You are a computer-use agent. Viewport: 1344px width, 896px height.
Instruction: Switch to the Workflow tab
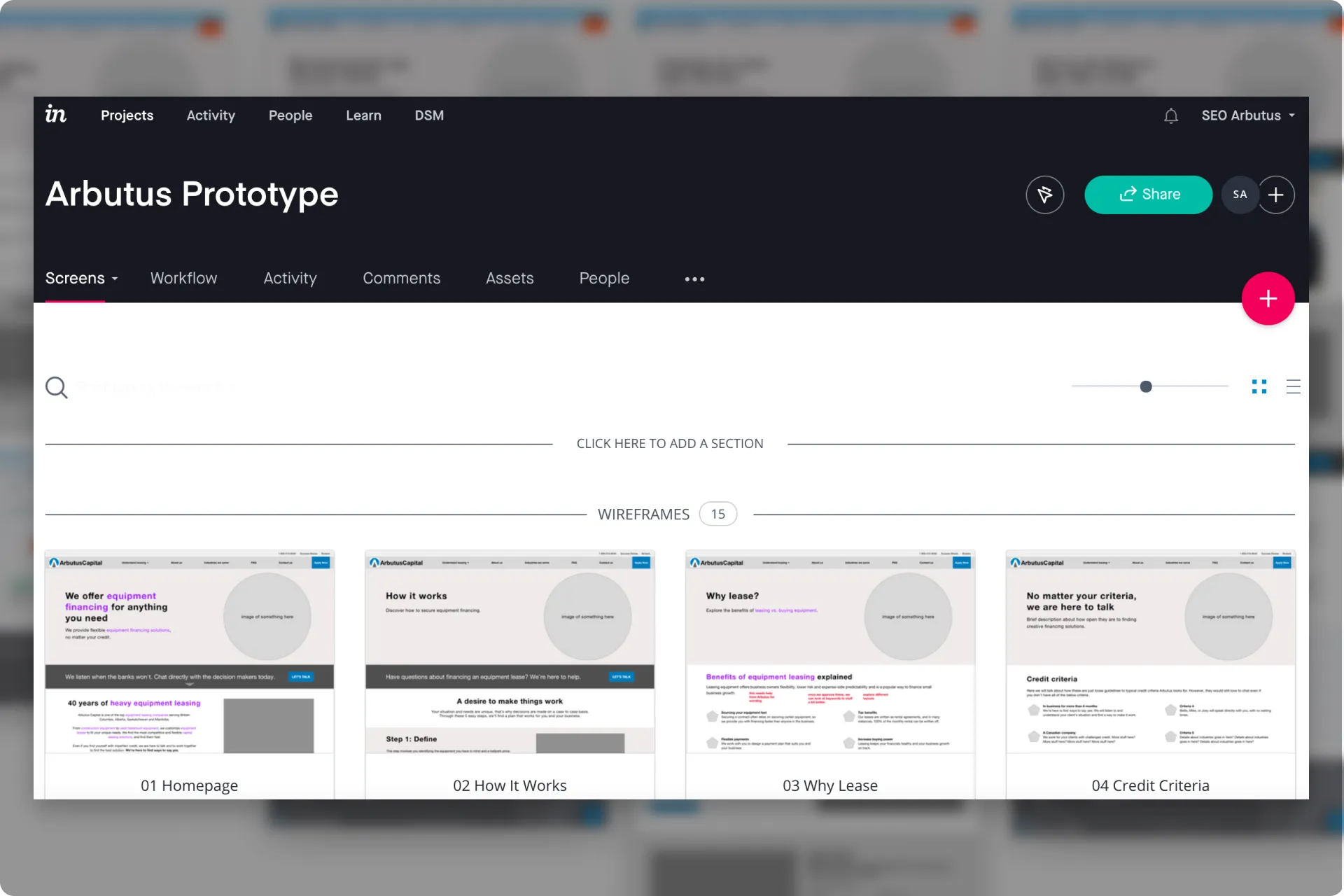(183, 279)
